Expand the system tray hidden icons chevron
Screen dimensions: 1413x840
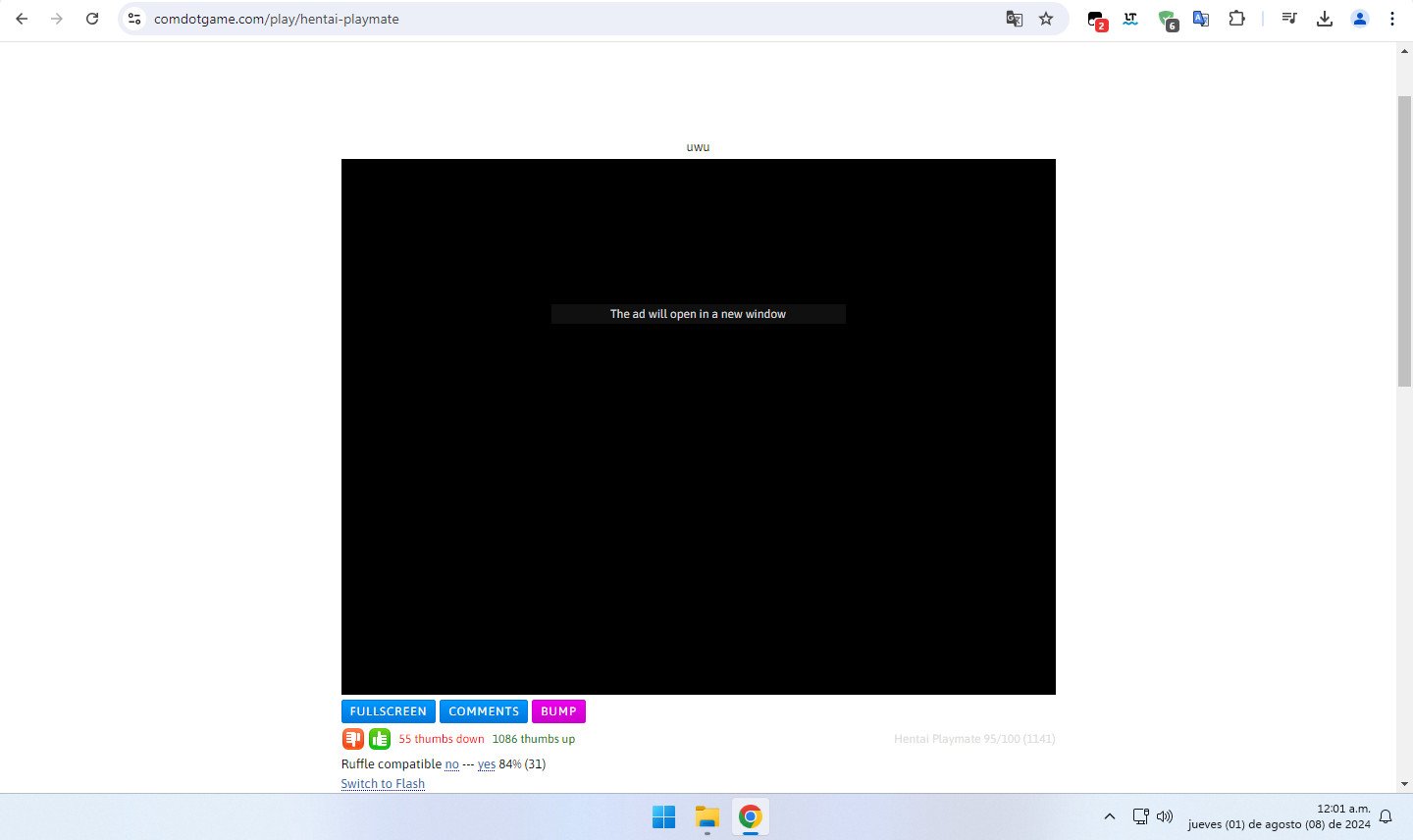click(x=1110, y=816)
